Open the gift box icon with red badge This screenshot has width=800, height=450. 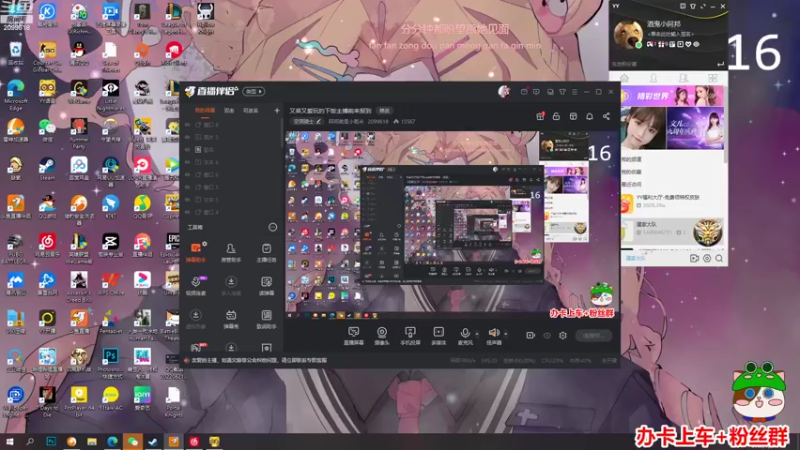(x=540, y=116)
